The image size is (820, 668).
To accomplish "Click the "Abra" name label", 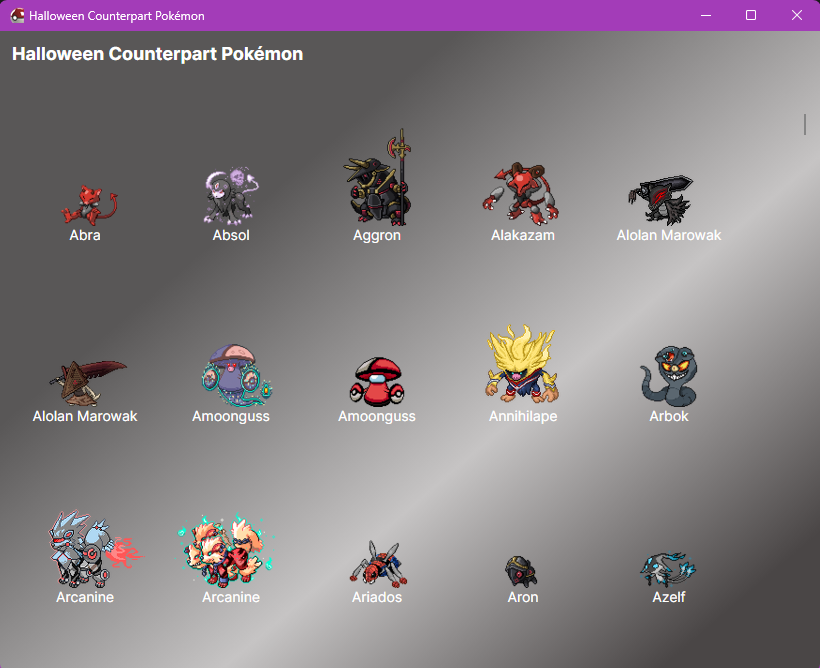I will 85,235.
